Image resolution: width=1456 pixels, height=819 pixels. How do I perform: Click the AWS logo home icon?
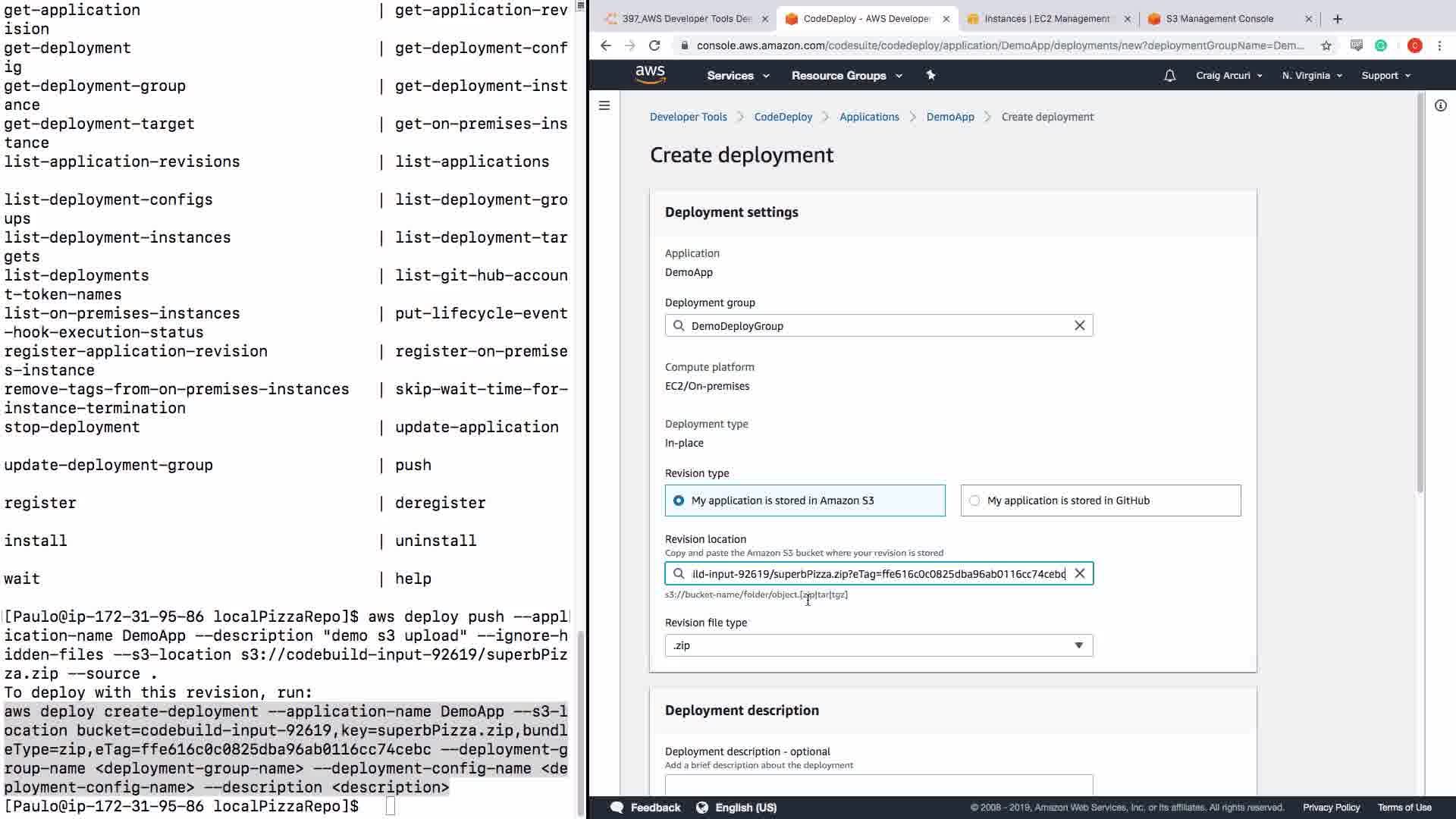point(650,74)
